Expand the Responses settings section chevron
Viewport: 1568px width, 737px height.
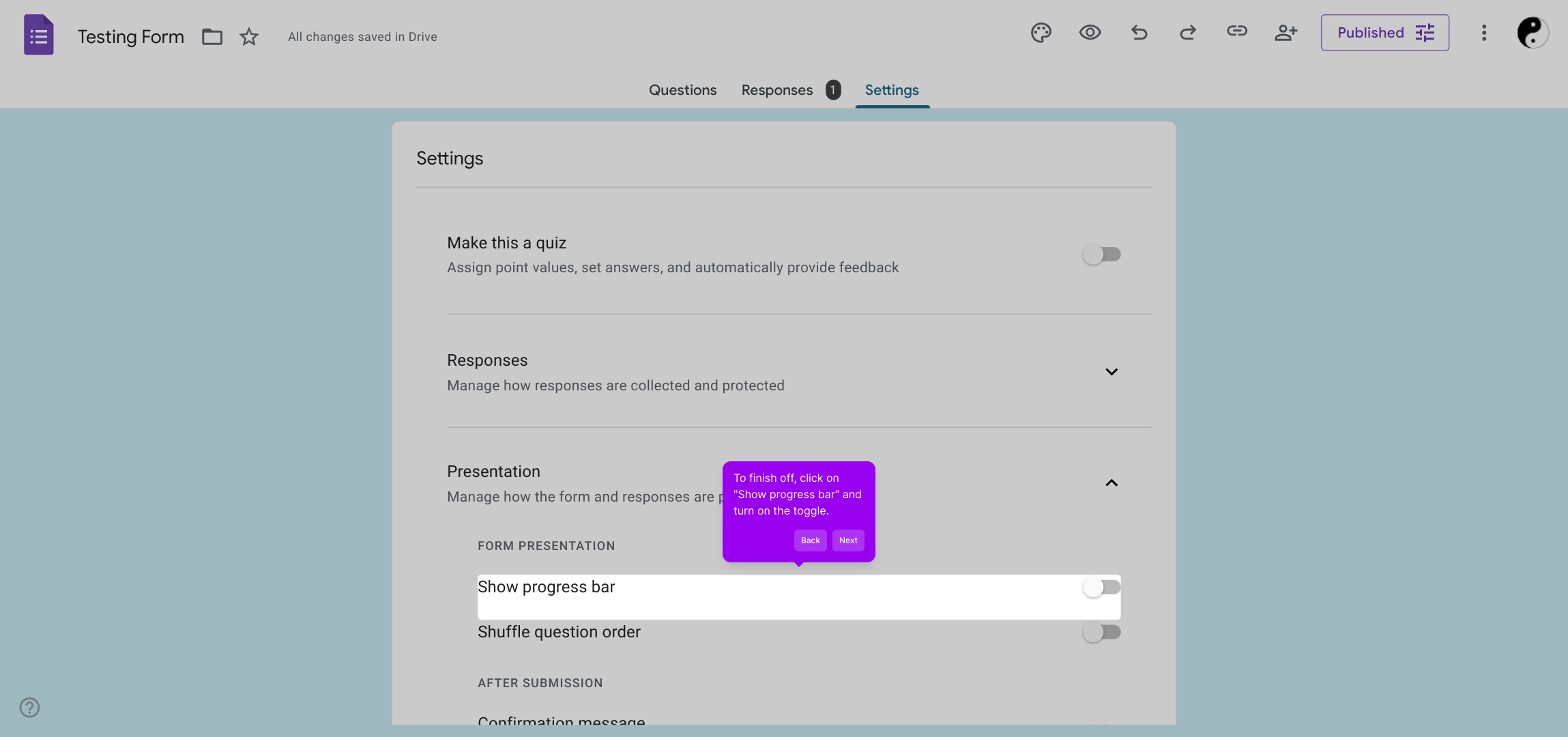[x=1112, y=372]
